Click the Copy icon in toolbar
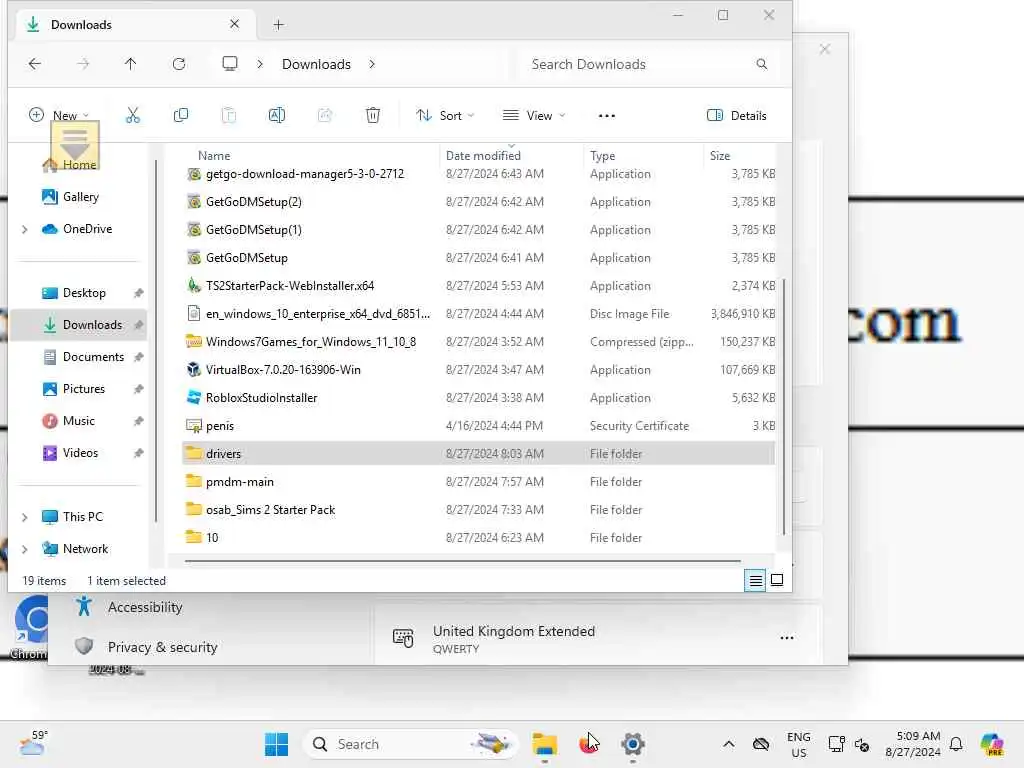The image size is (1024, 768). tap(181, 116)
